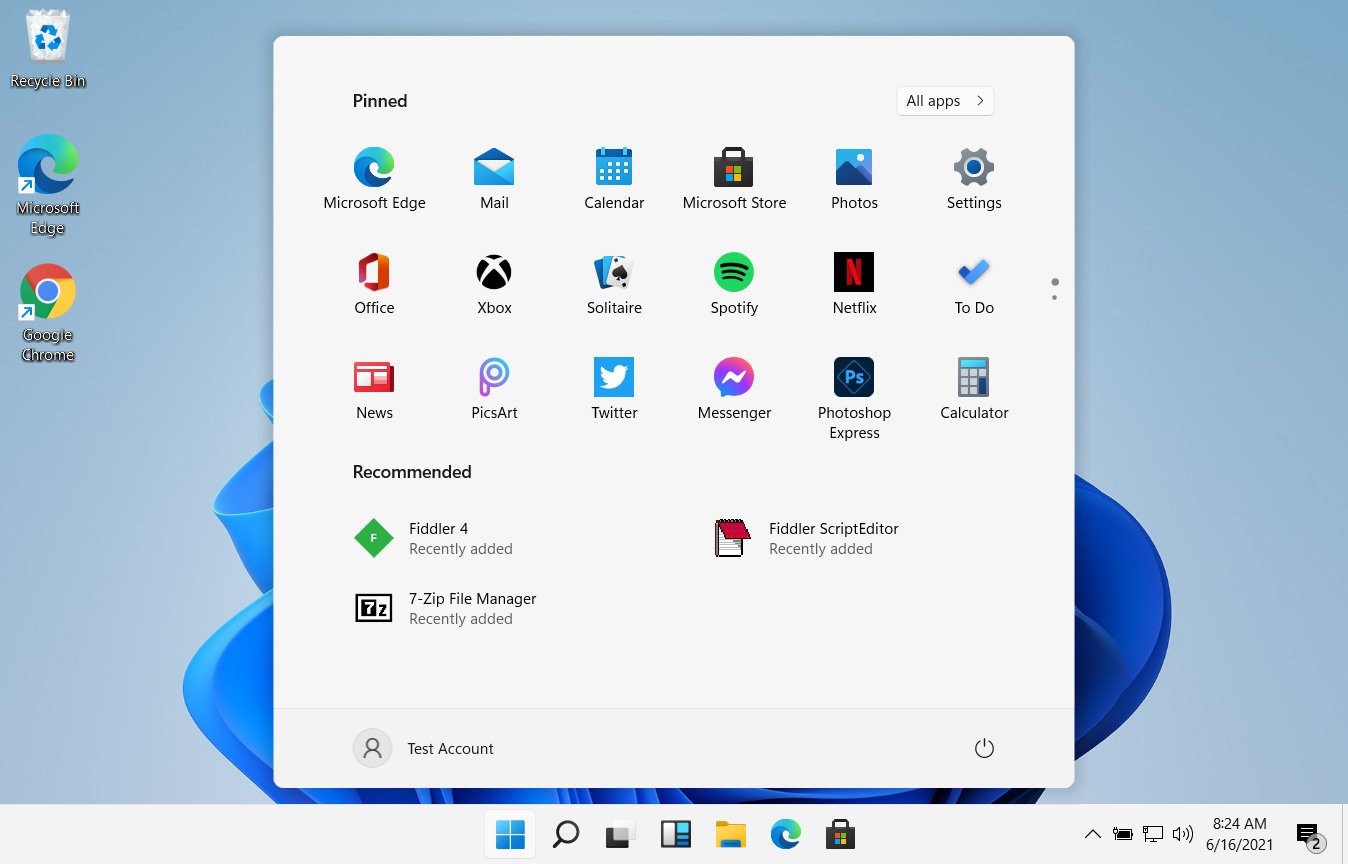Open the Calculator app
This screenshot has height=864, width=1348.
click(973, 377)
